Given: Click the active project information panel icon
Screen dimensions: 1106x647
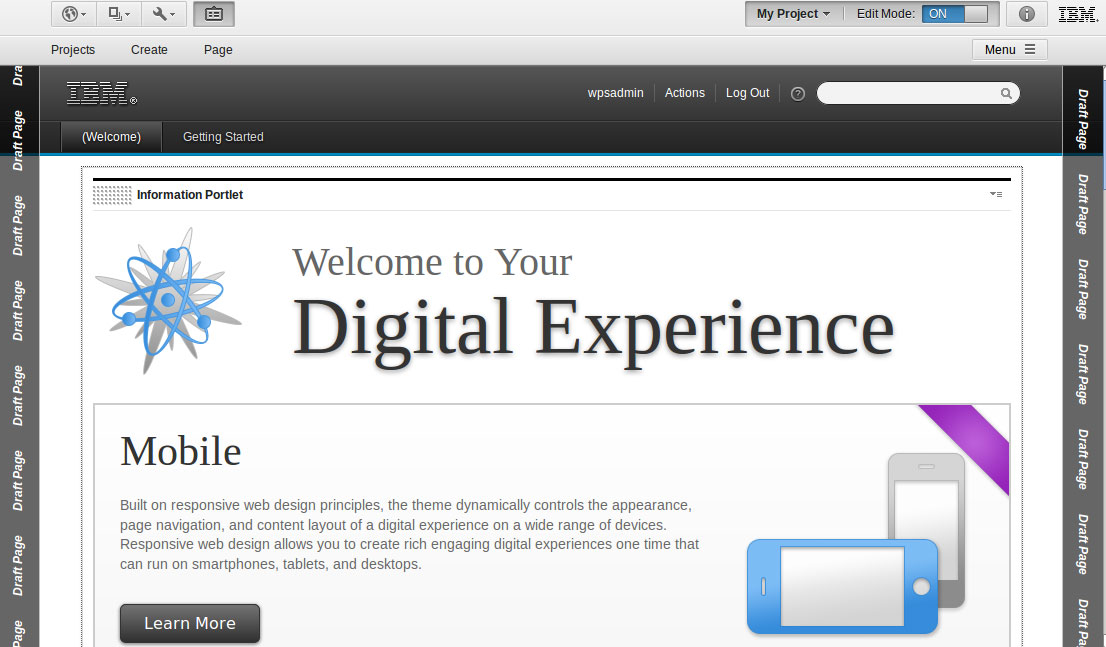Looking at the screenshot, I should tap(214, 14).
